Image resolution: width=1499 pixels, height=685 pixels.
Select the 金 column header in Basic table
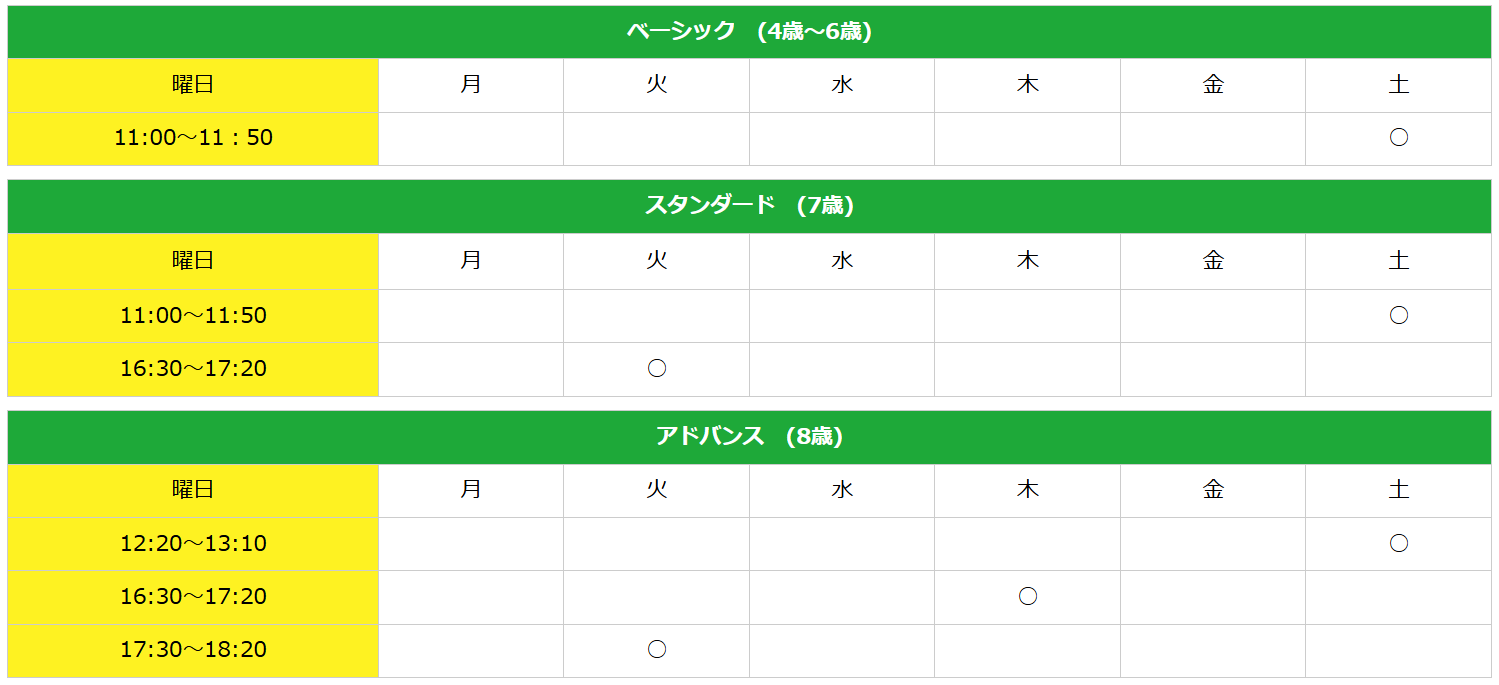1213,85
